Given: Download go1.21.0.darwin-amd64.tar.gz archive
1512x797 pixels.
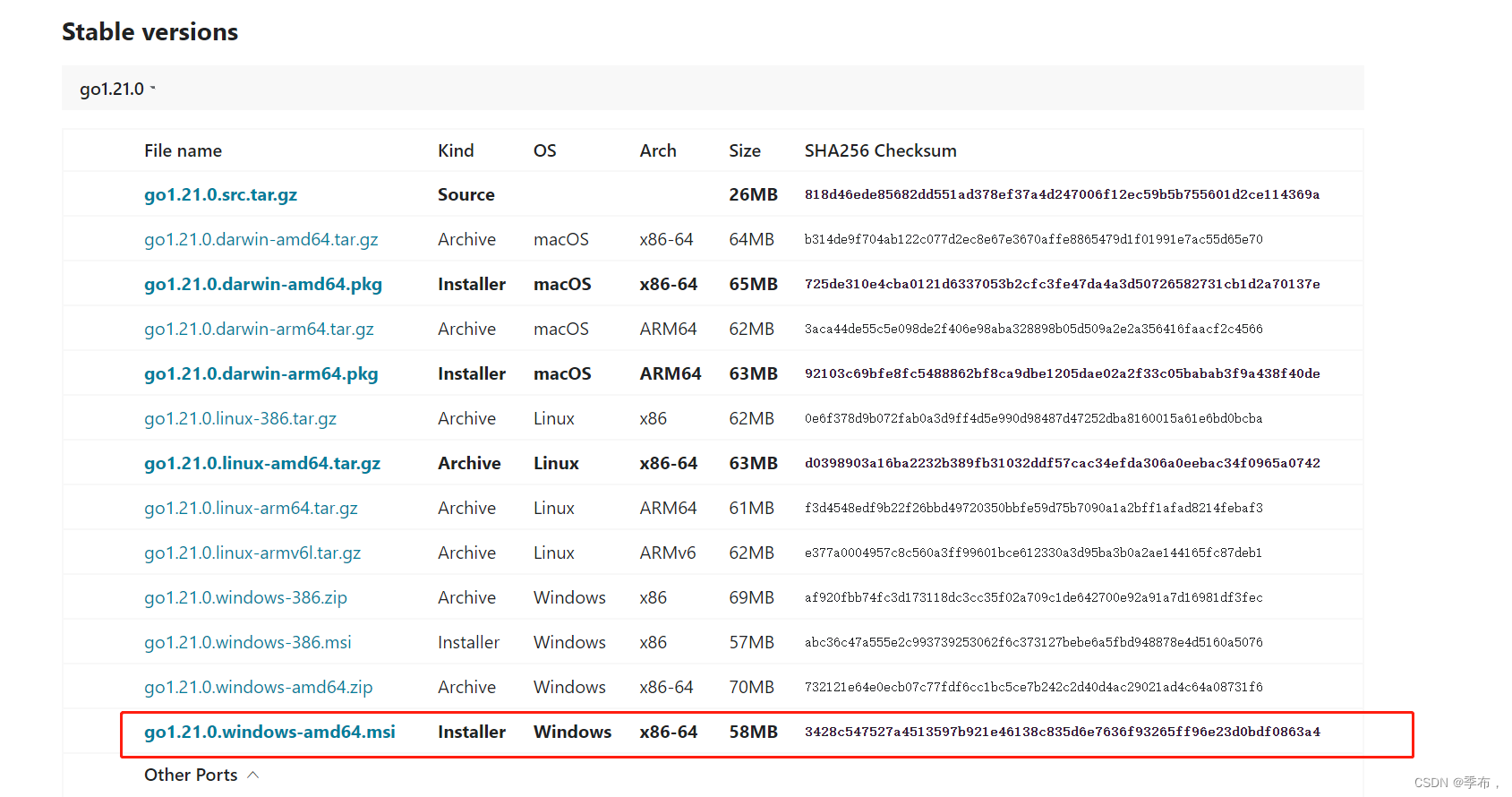Looking at the screenshot, I should coord(261,239).
